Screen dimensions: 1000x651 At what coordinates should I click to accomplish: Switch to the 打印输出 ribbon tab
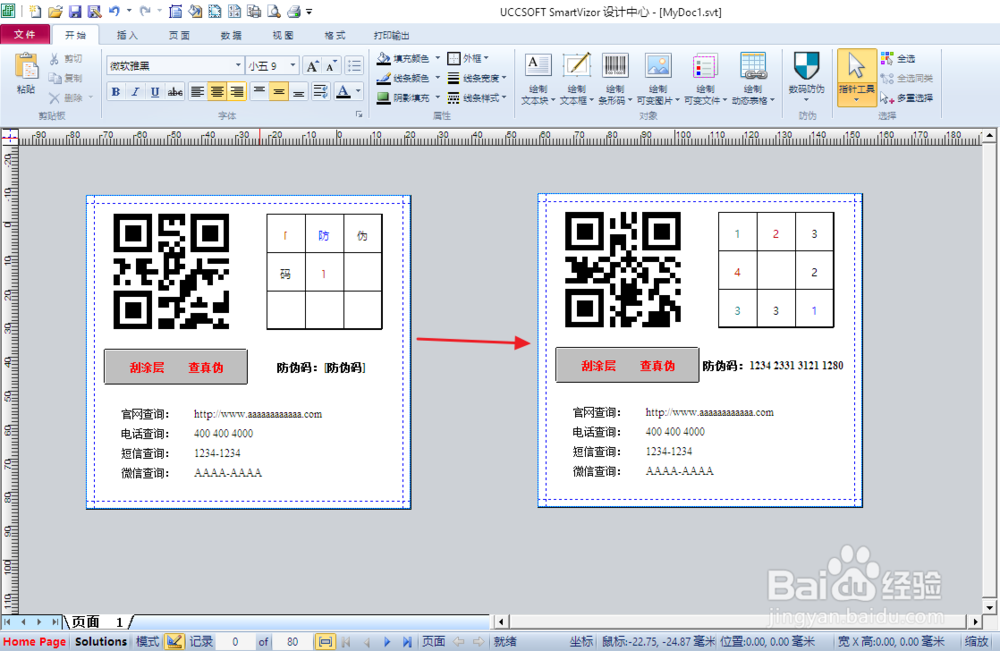(x=392, y=35)
